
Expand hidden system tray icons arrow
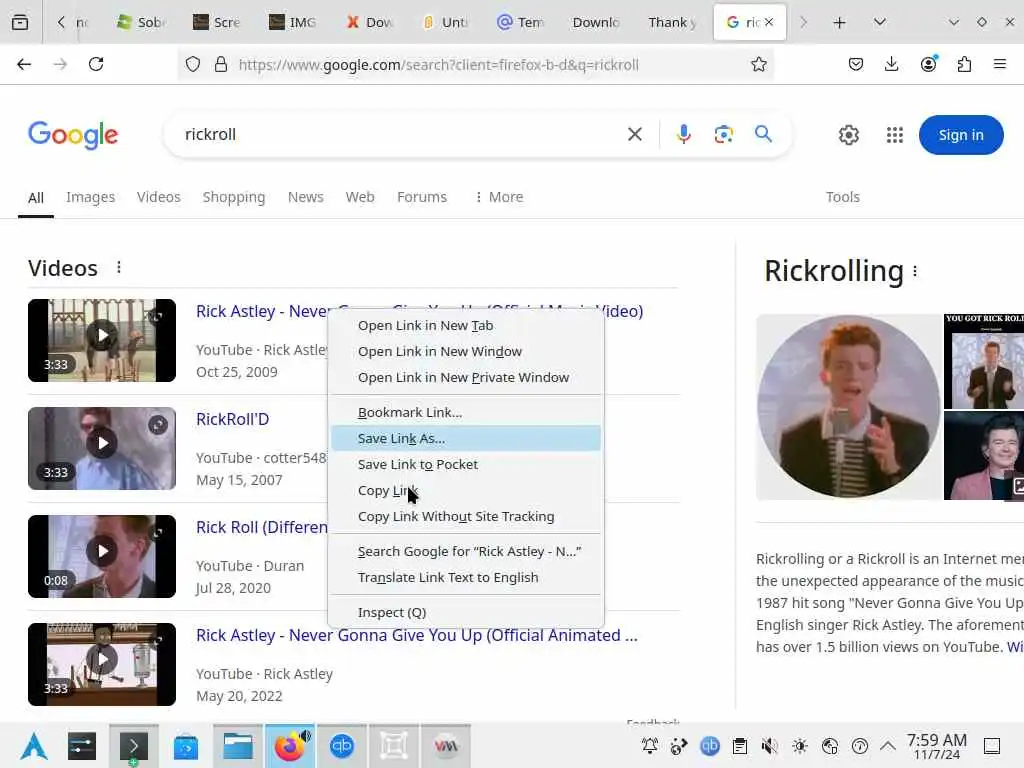click(888, 746)
